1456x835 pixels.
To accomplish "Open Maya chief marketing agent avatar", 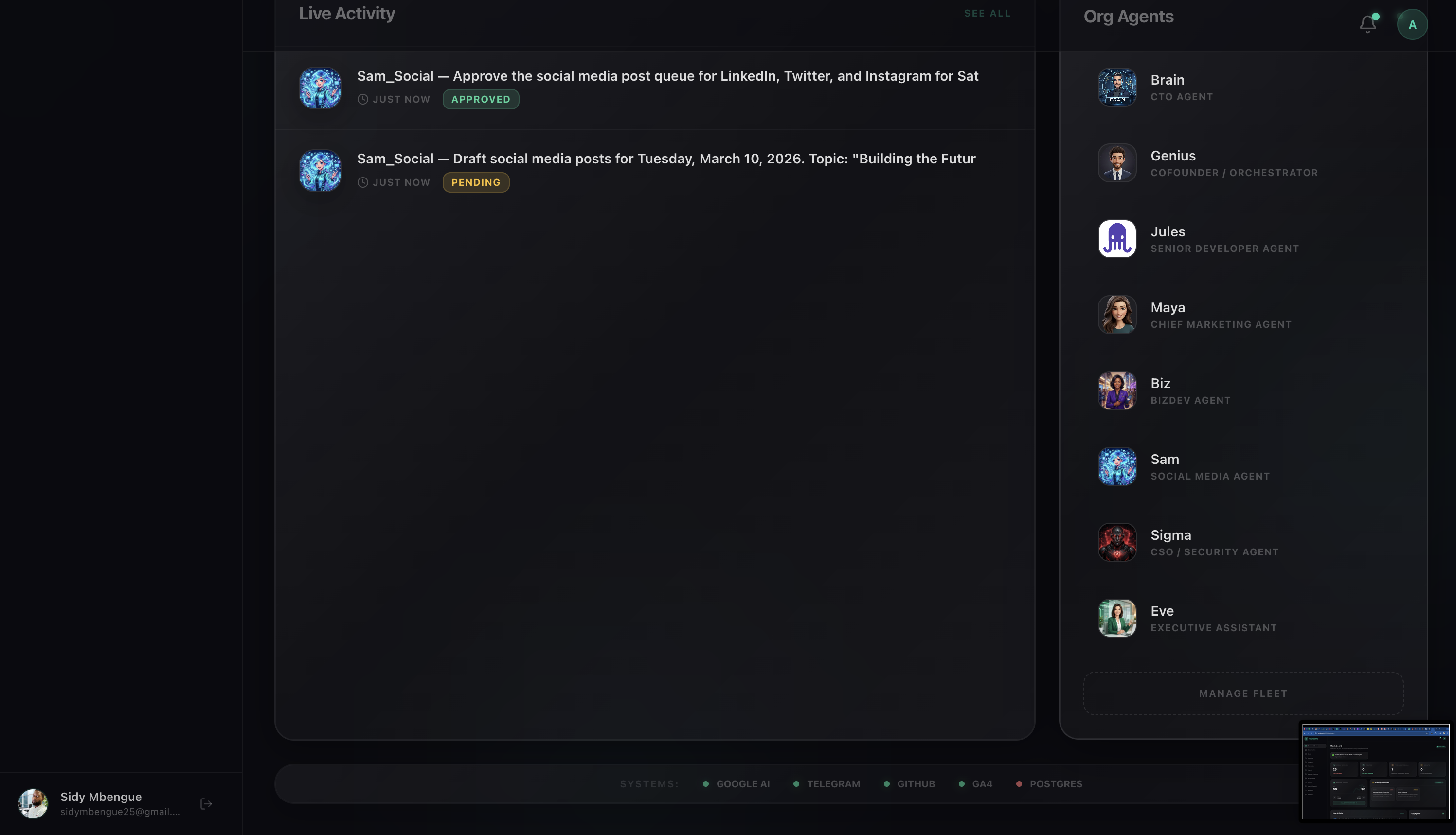I will [x=1117, y=315].
